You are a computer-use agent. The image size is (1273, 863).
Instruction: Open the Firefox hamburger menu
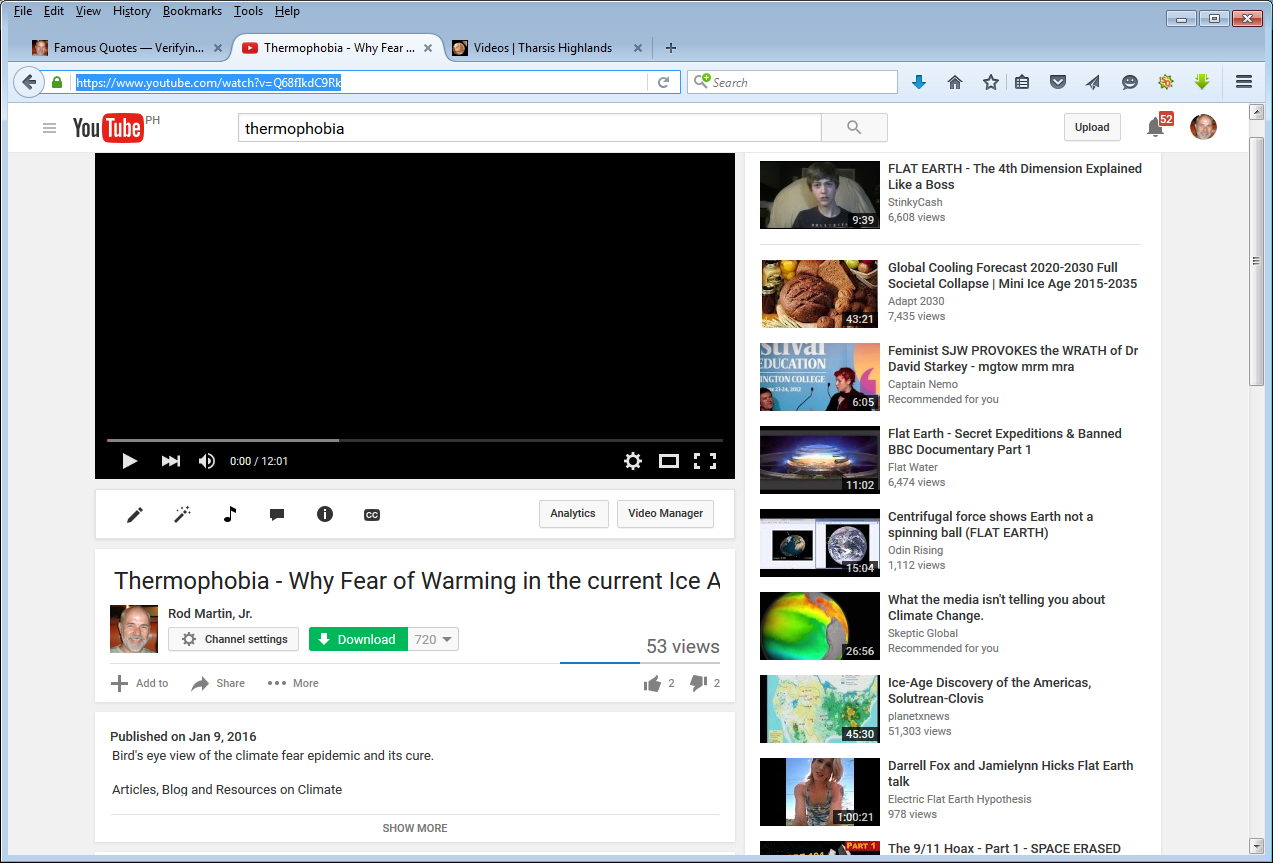pyautogui.click(x=1244, y=82)
